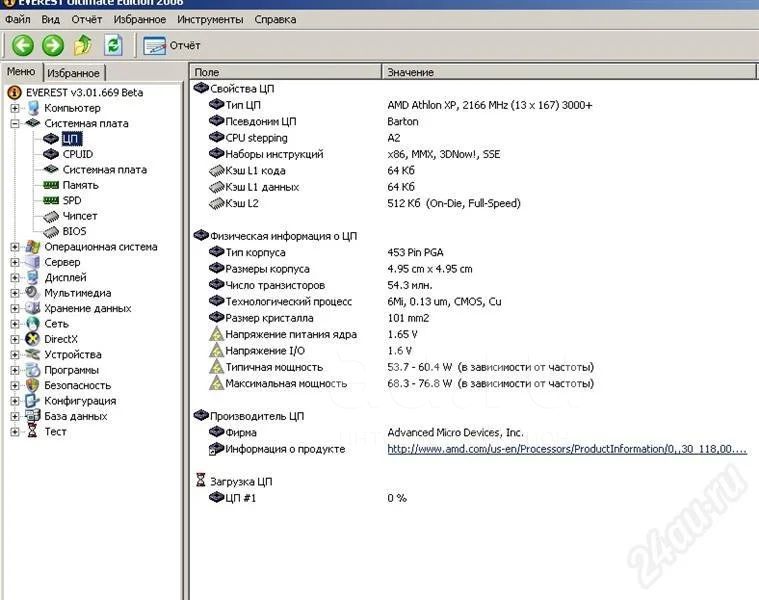The image size is (759, 600).
Task: Click the Мультимедиа speaker icon
Action: [x=33, y=293]
